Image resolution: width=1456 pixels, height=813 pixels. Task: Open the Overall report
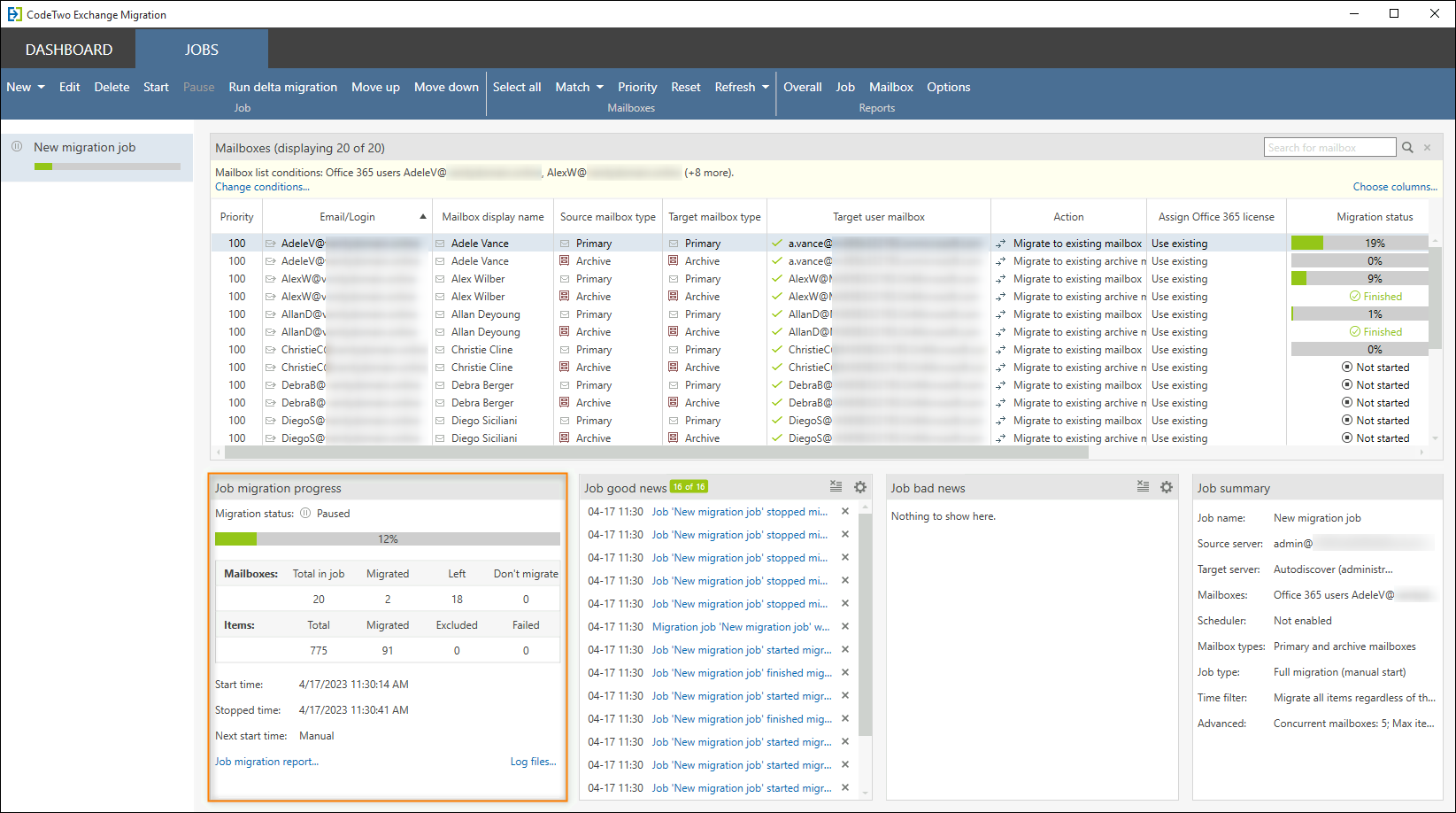pos(802,87)
